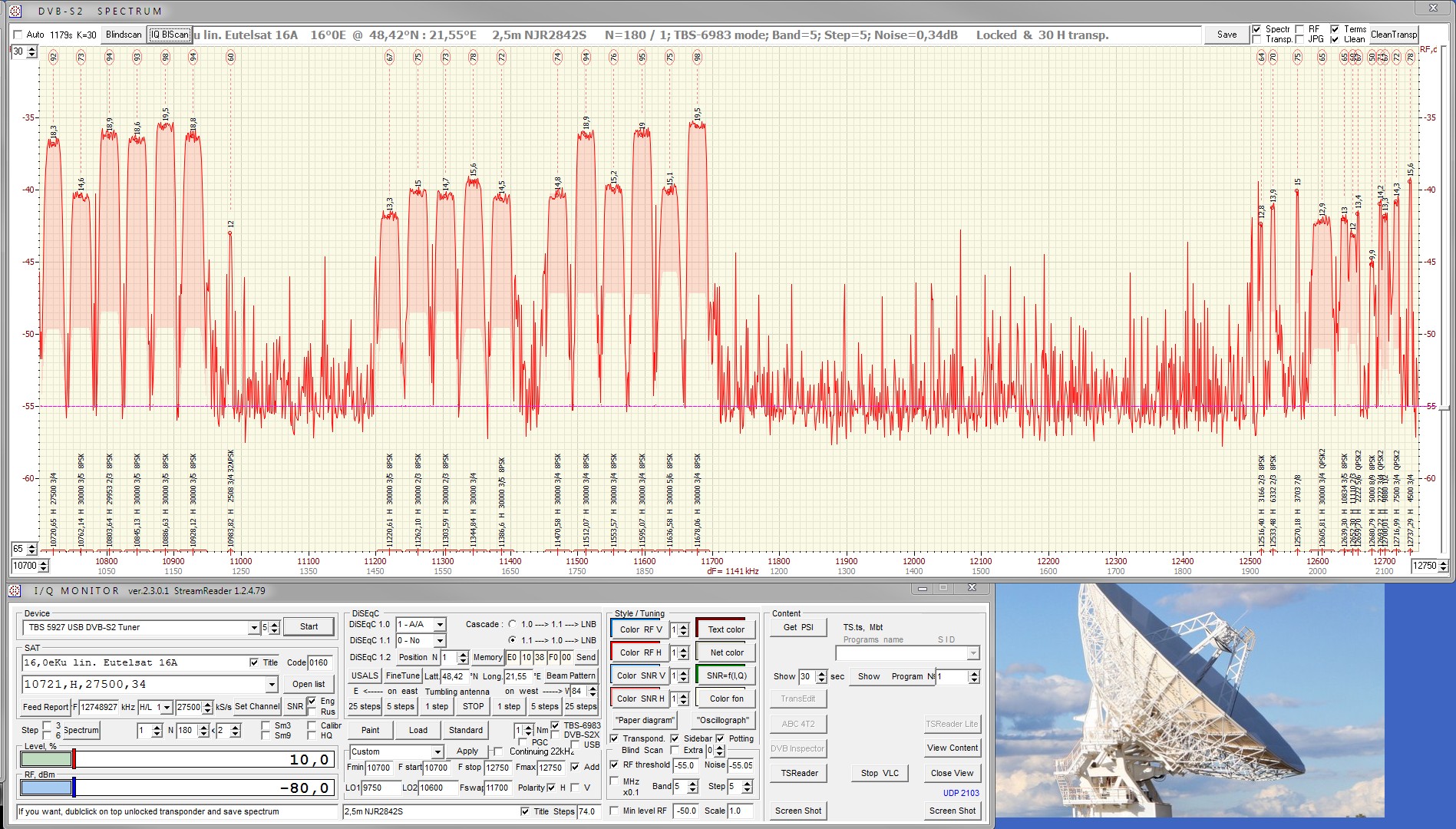Select the Blindscan tool
This screenshot has height=829, width=1456.
click(x=122, y=34)
